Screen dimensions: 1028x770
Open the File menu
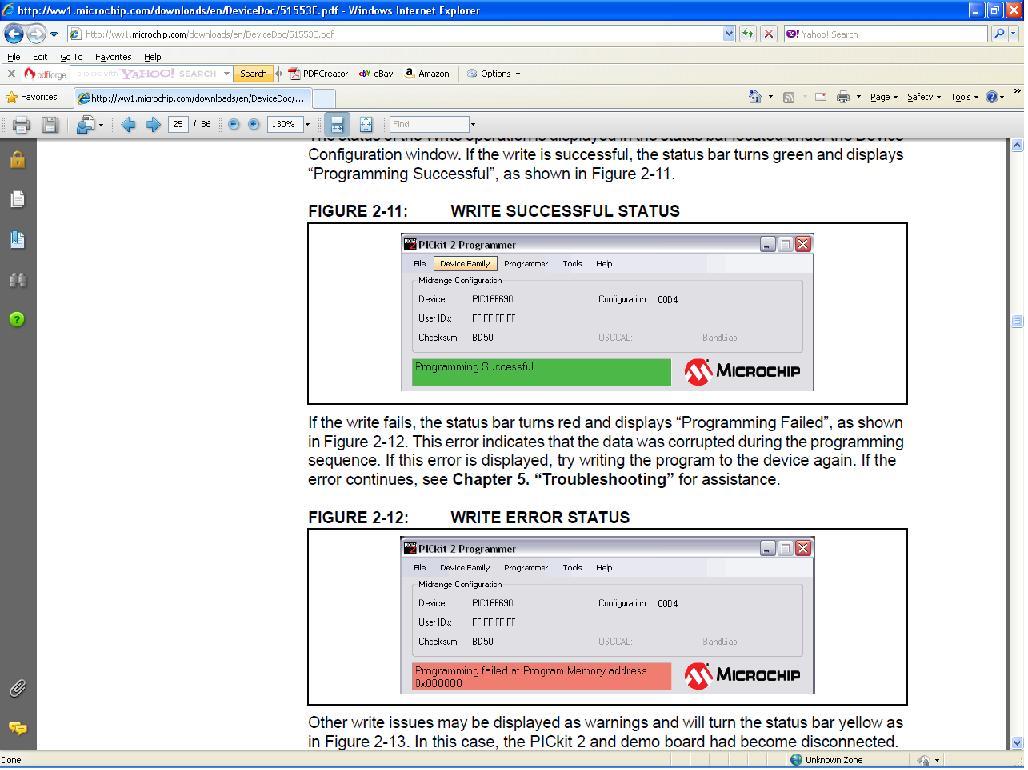[x=13, y=57]
